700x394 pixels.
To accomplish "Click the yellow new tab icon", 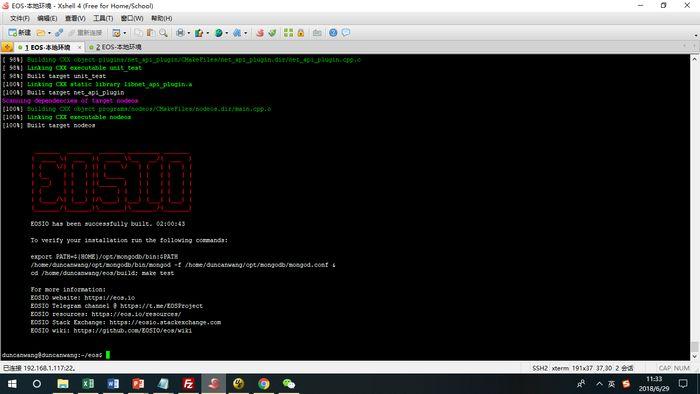I will [x=7, y=47].
